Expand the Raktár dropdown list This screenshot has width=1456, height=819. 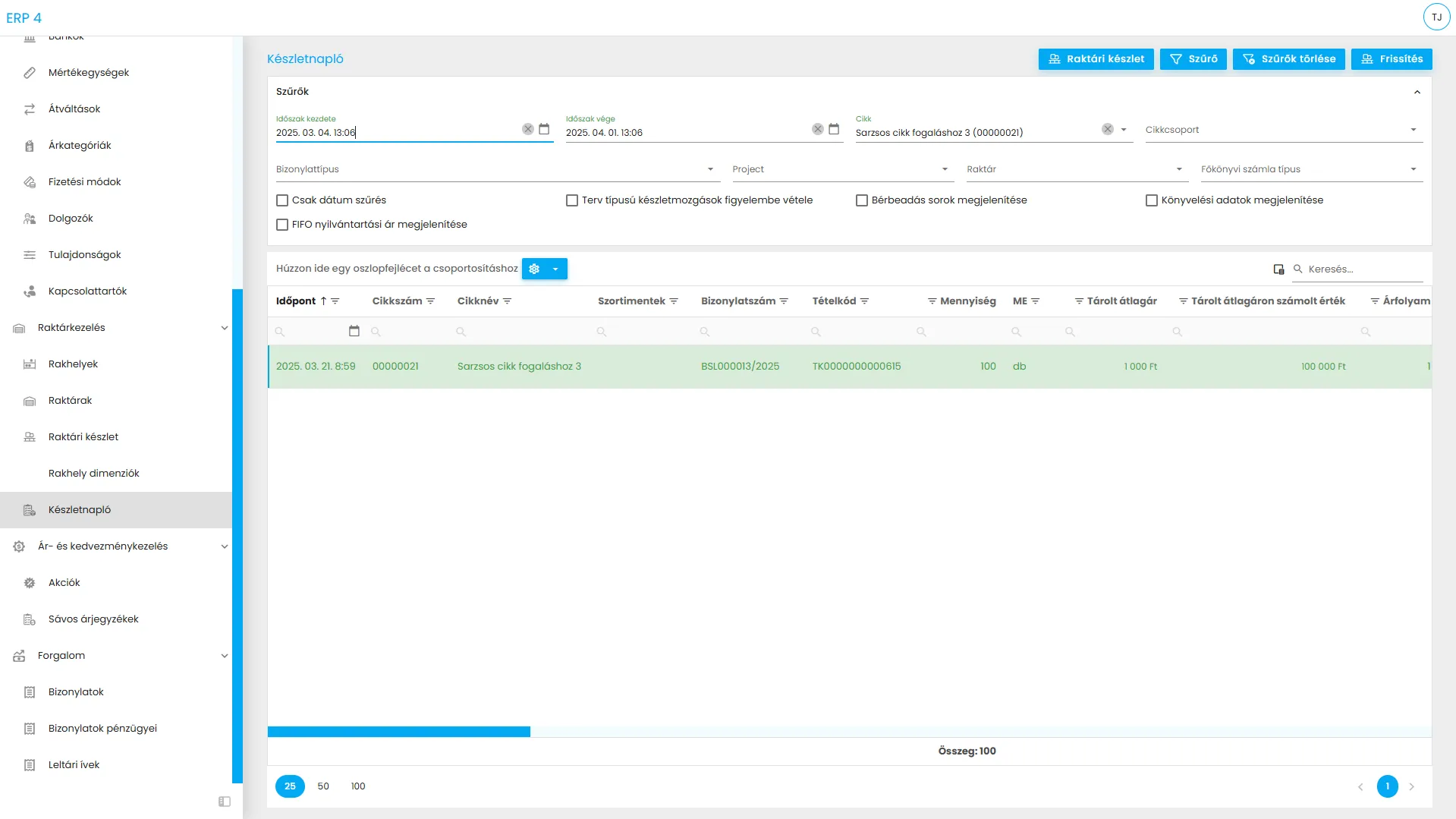coord(1074,169)
